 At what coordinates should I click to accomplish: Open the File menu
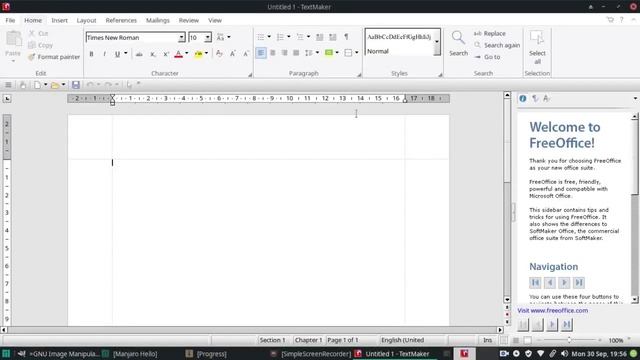pyautogui.click(x=10, y=20)
